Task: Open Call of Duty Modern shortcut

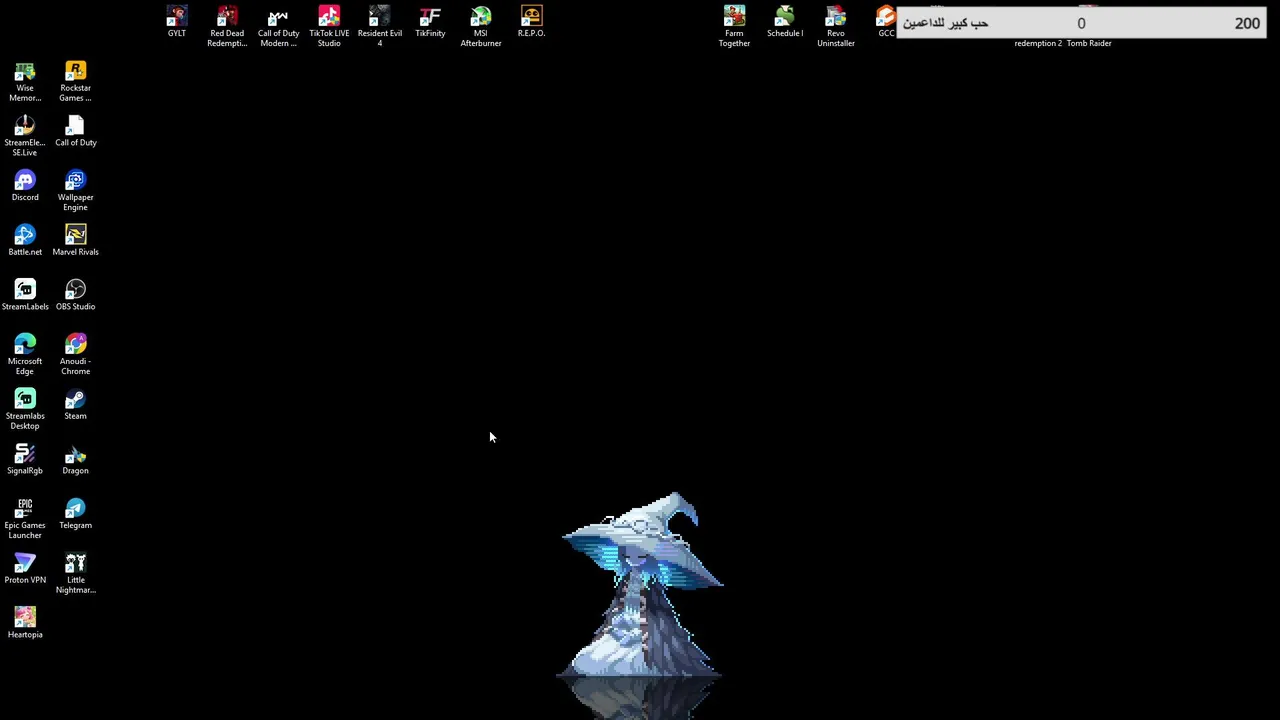Action: click(x=278, y=27)
